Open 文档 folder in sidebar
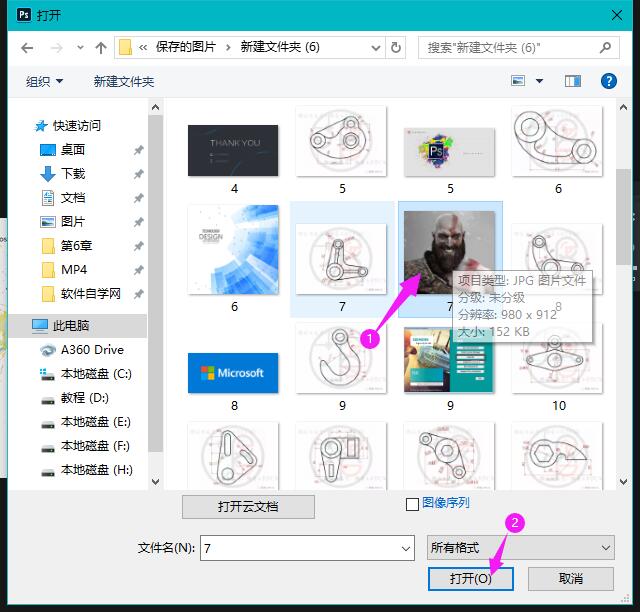 pyautogui.click(x=73, y=198)
